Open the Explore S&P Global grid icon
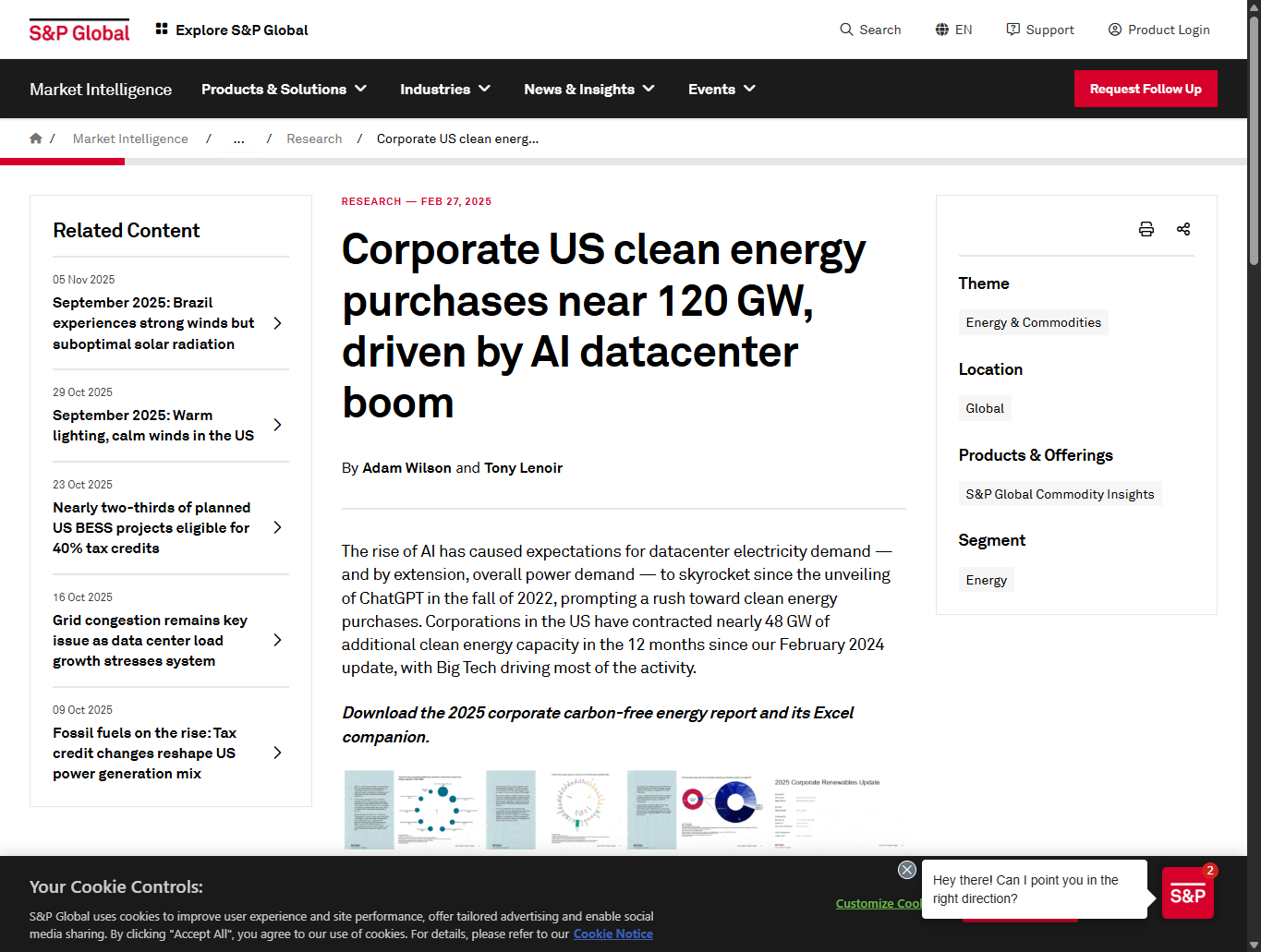Screen dimensions: 1261x952 pos(162,30)
